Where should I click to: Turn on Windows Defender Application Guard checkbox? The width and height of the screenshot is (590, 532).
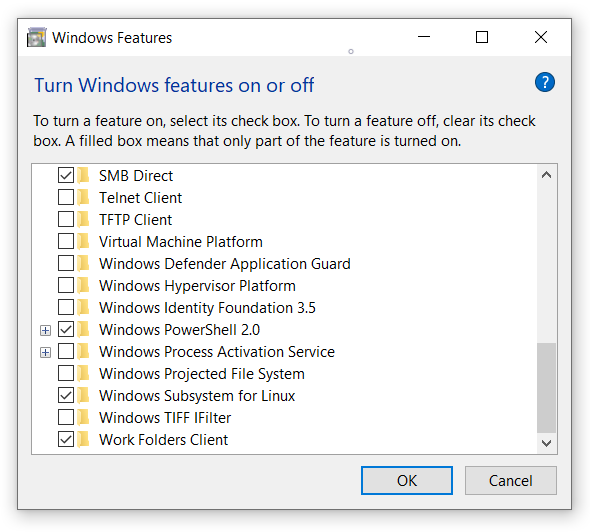pyautogui.click(x=66, y=263)
